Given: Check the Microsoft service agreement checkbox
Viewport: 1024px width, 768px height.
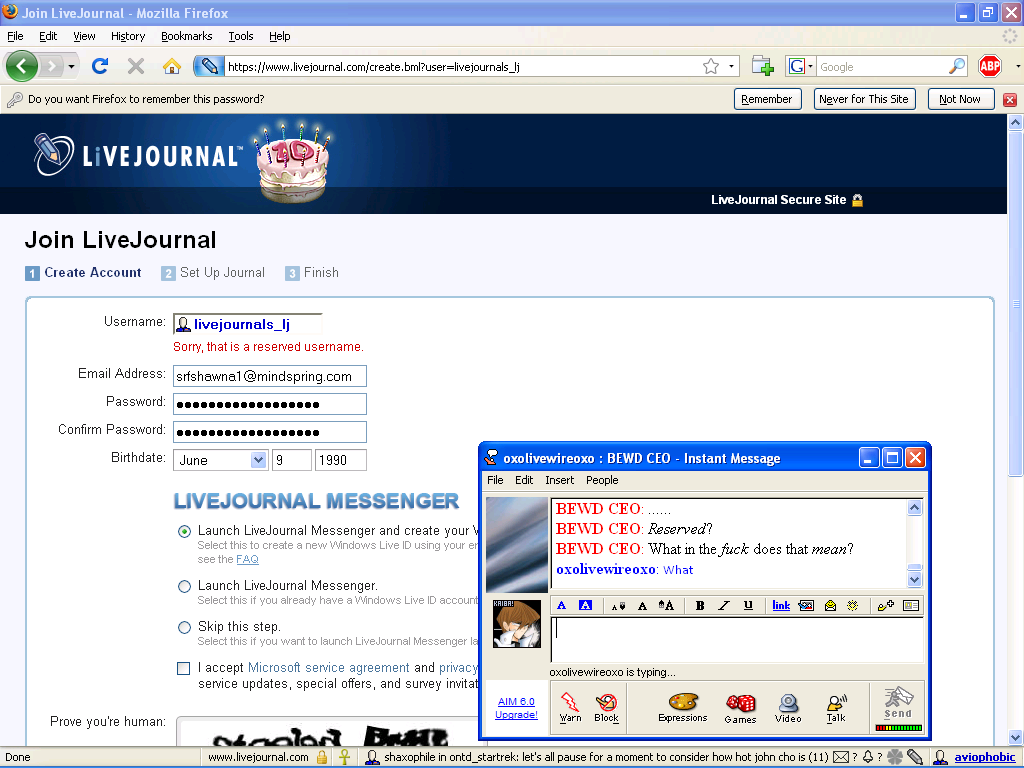Looking at the screenshot, I should click(184, 668).
